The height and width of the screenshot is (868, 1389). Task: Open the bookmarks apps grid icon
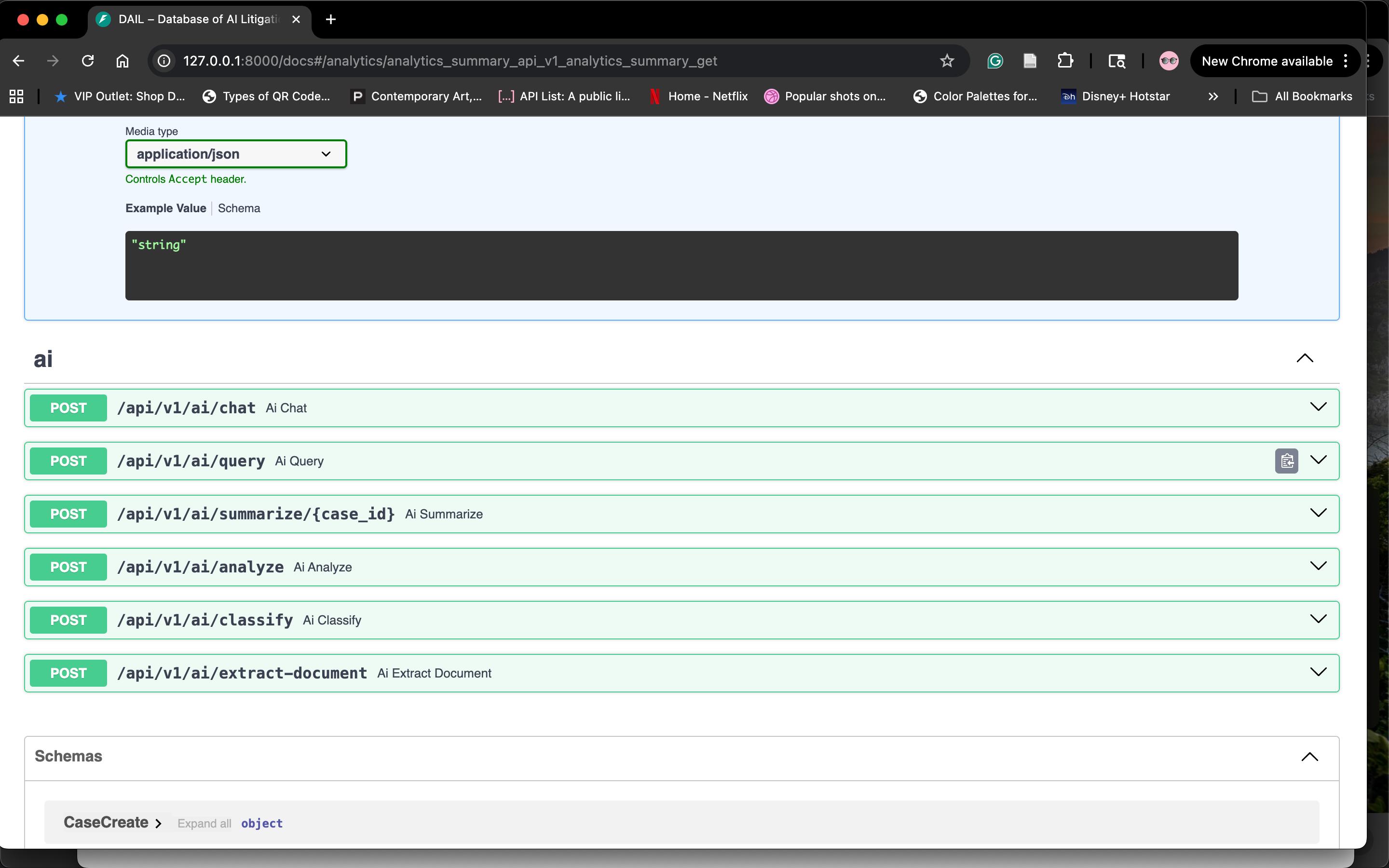(17, 96)
